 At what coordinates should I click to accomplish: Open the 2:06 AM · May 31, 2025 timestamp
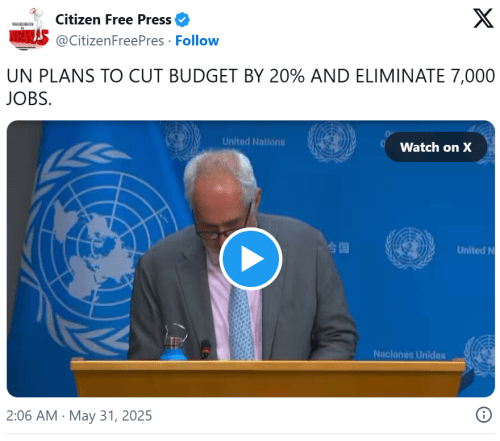click(79, 416)
